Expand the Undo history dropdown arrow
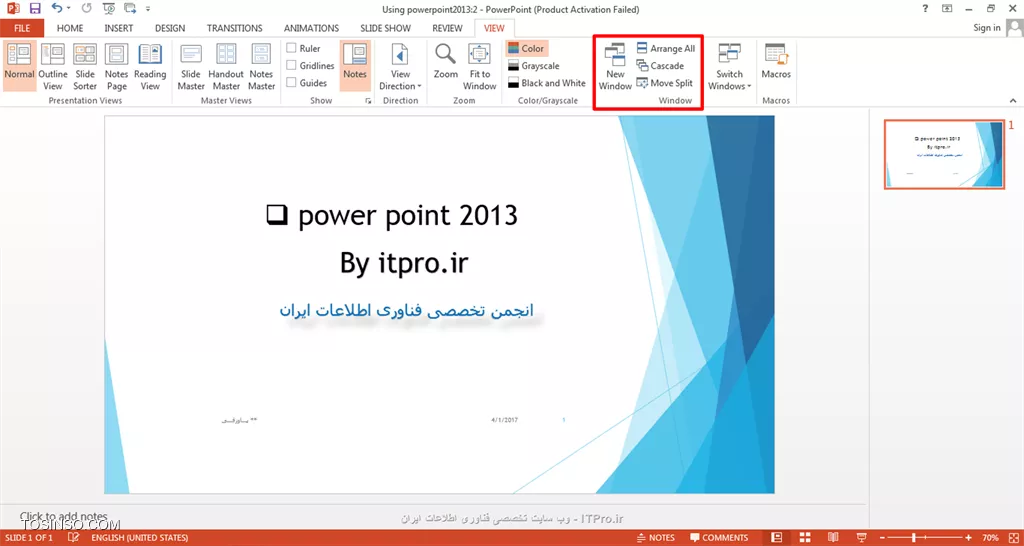 (69, 9)
